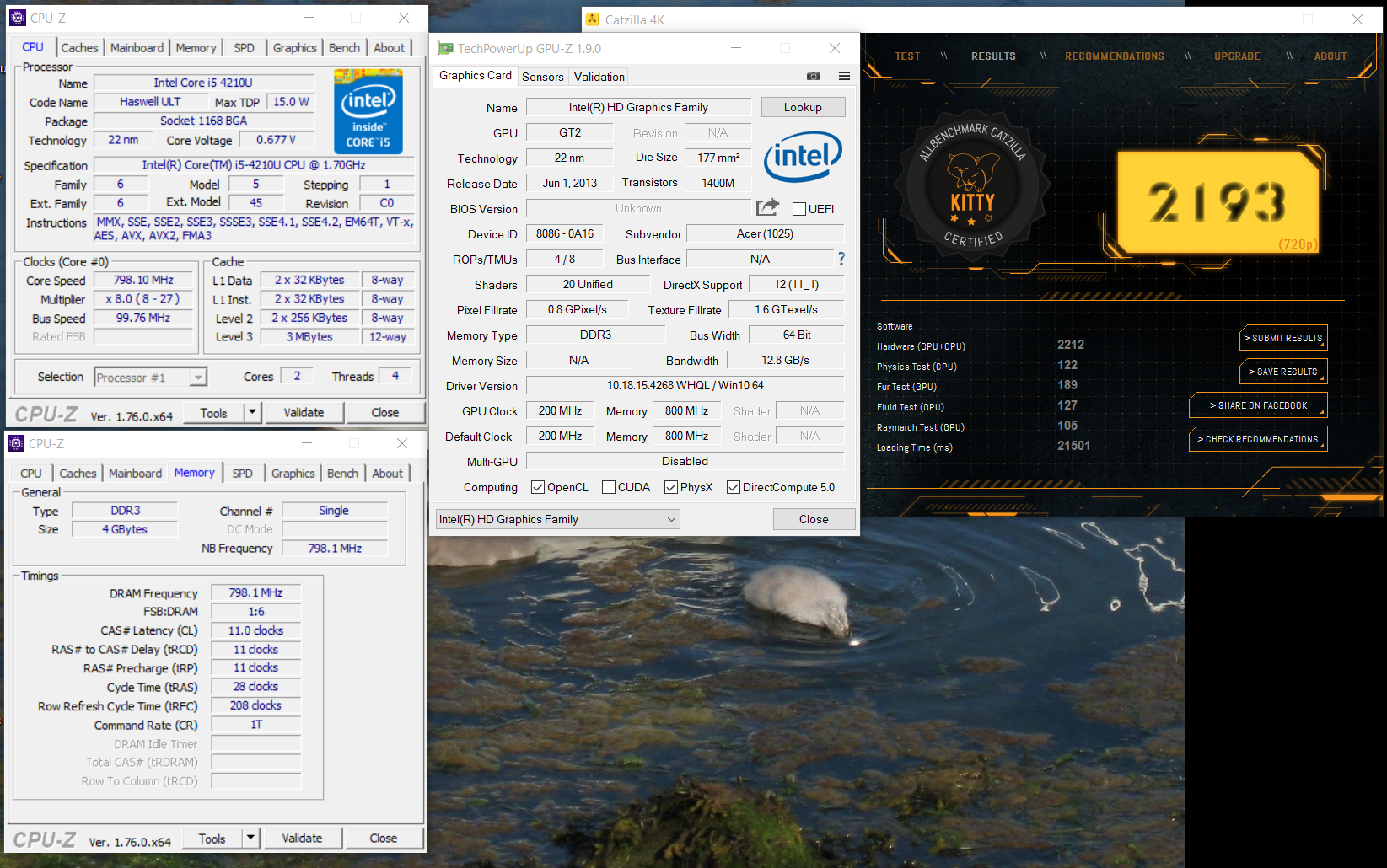Viewport: 1387px width, 868px height.
Task: Click the Hardware (GPU+CPU) score 2212
Action: (1071, 345)
